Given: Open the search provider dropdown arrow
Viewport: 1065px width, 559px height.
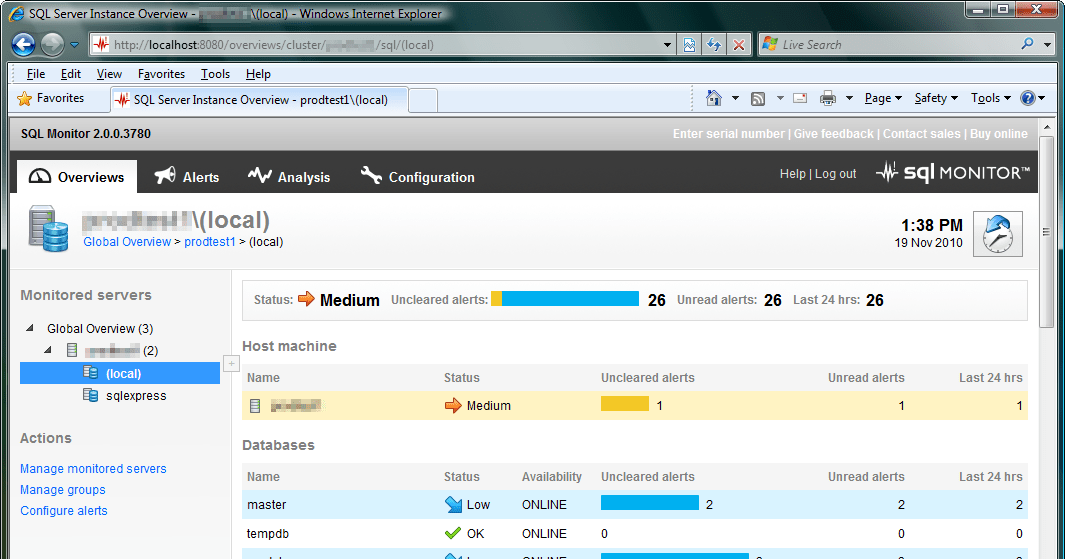Looking at the screenshot, I should (x=1047, y=45).
